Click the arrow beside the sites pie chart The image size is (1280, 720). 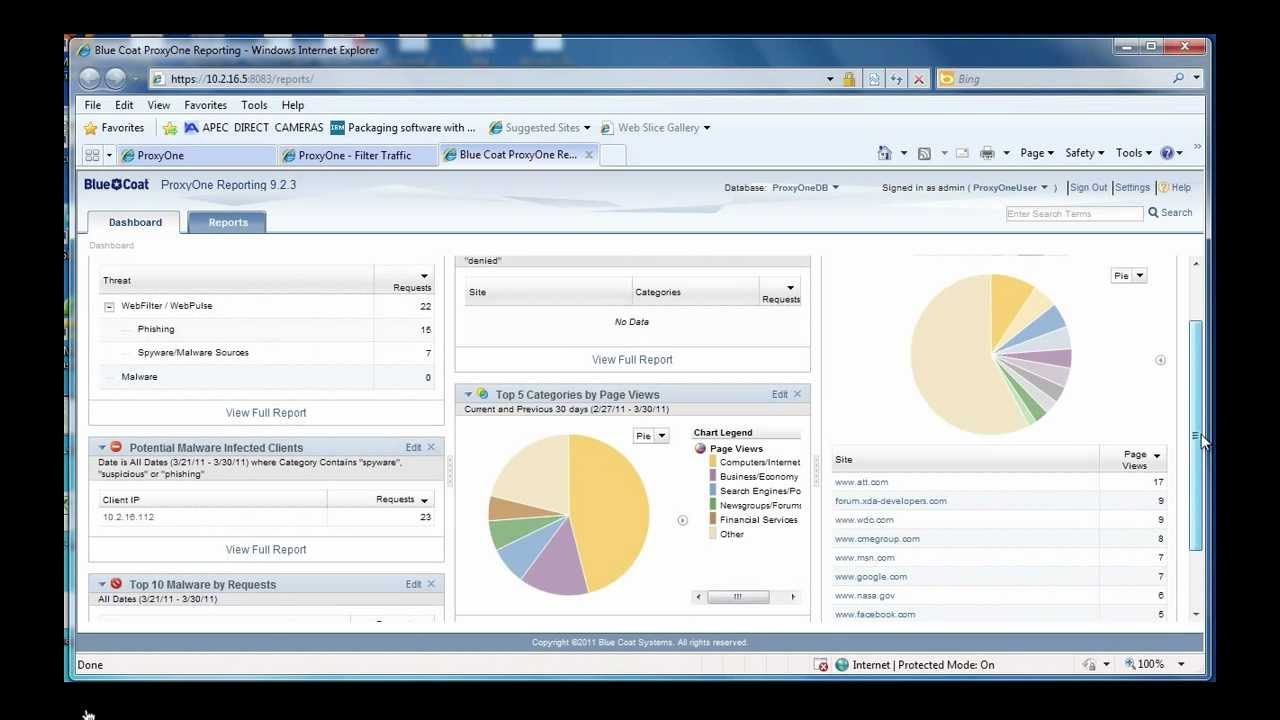point(1160,360)
